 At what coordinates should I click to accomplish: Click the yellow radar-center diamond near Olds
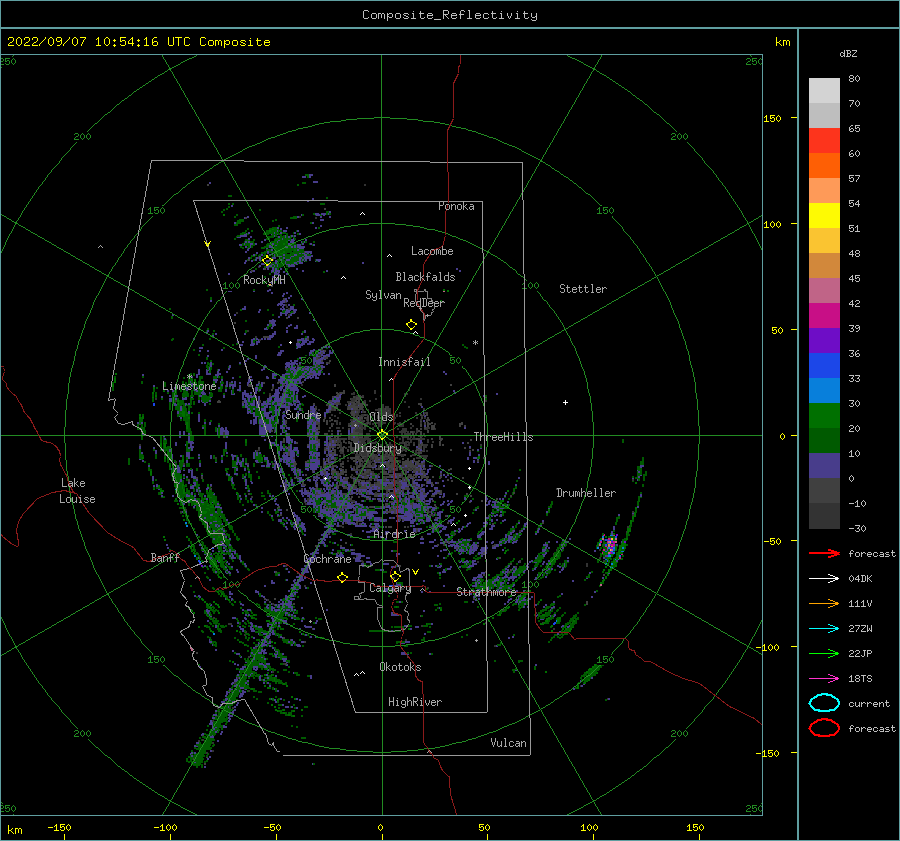coord(382,435)
